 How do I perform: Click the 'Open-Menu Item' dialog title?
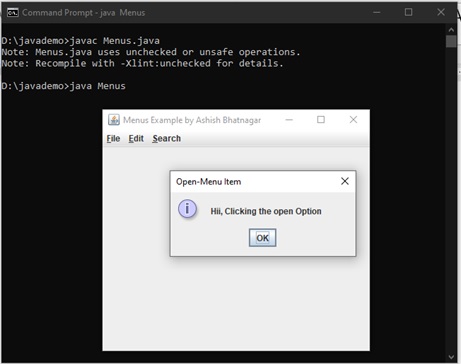click(208, 182)
